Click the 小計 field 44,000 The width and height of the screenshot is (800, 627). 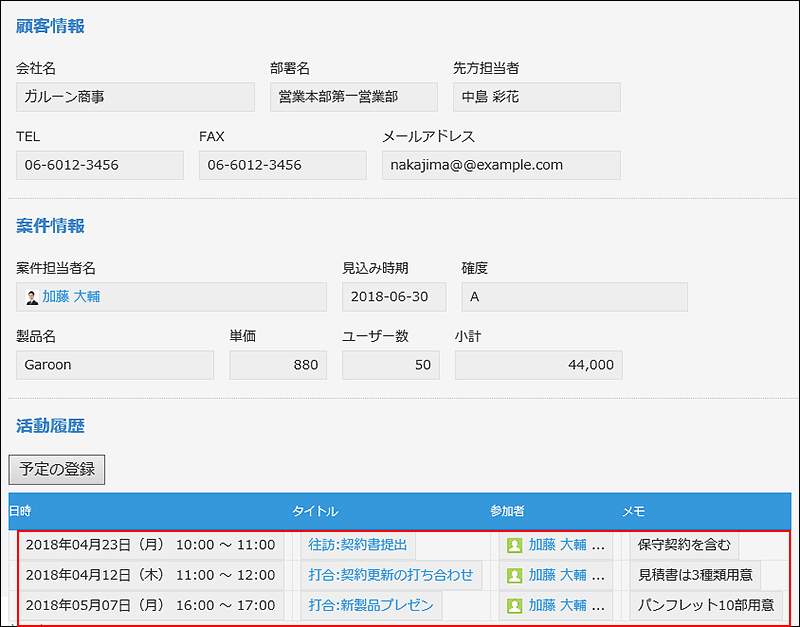pos(539,365)
